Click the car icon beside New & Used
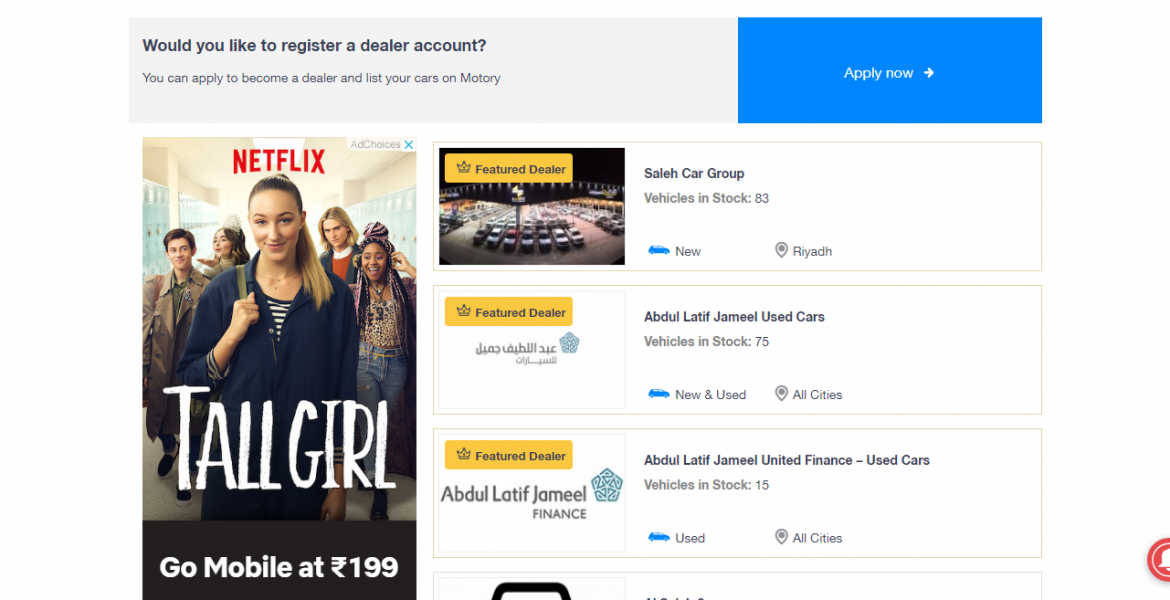Image resolution: width=1170 pixels, height=600 pixels. point(659,393)
